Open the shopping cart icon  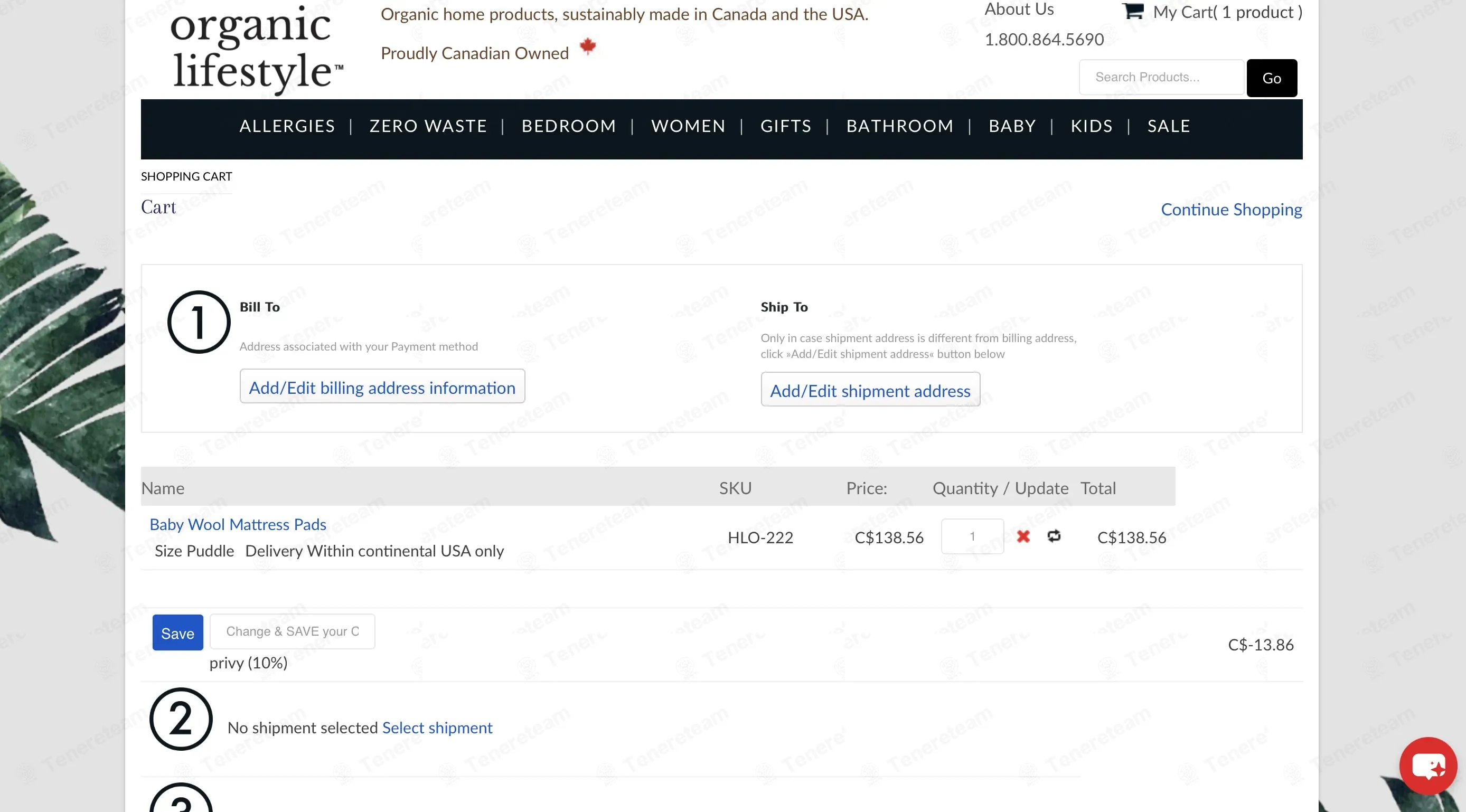(1133, 11)
